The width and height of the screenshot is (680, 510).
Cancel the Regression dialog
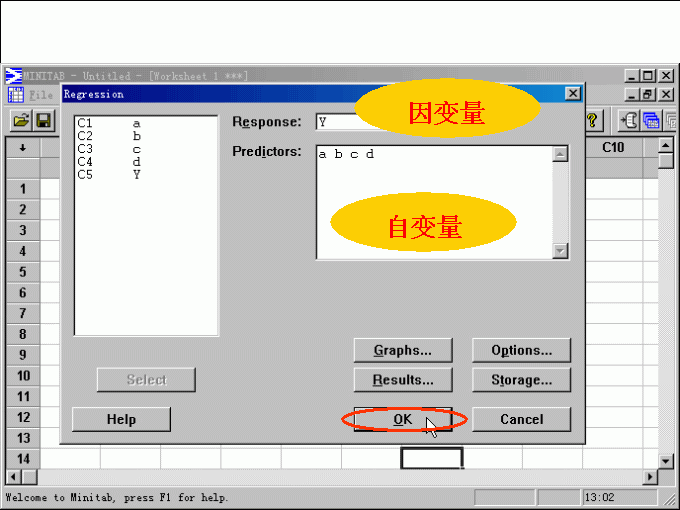tap(521, 419)
